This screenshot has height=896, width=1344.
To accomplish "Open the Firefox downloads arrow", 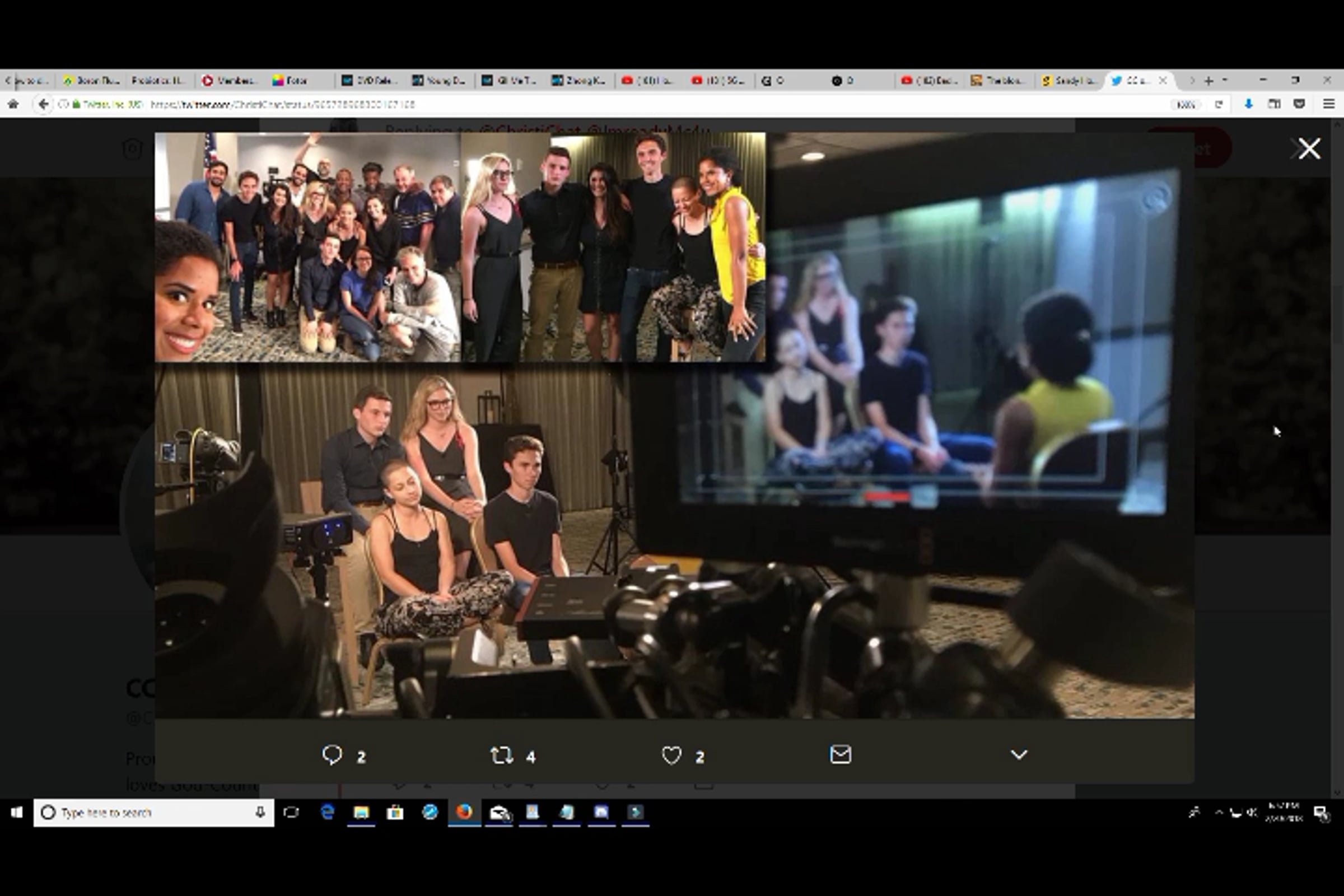I will [x=1249, y=104].
